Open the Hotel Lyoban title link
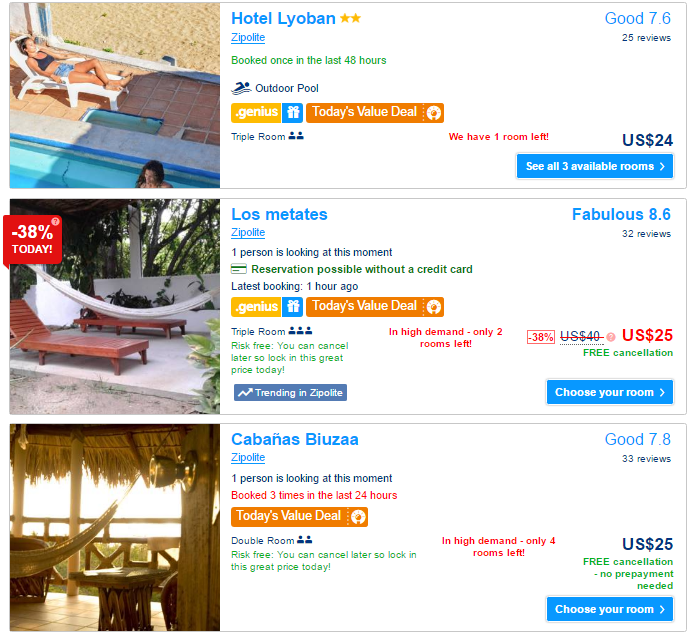The height and width of the screenshot is (634, 691). pyautogui.click(x=283, y=19)
